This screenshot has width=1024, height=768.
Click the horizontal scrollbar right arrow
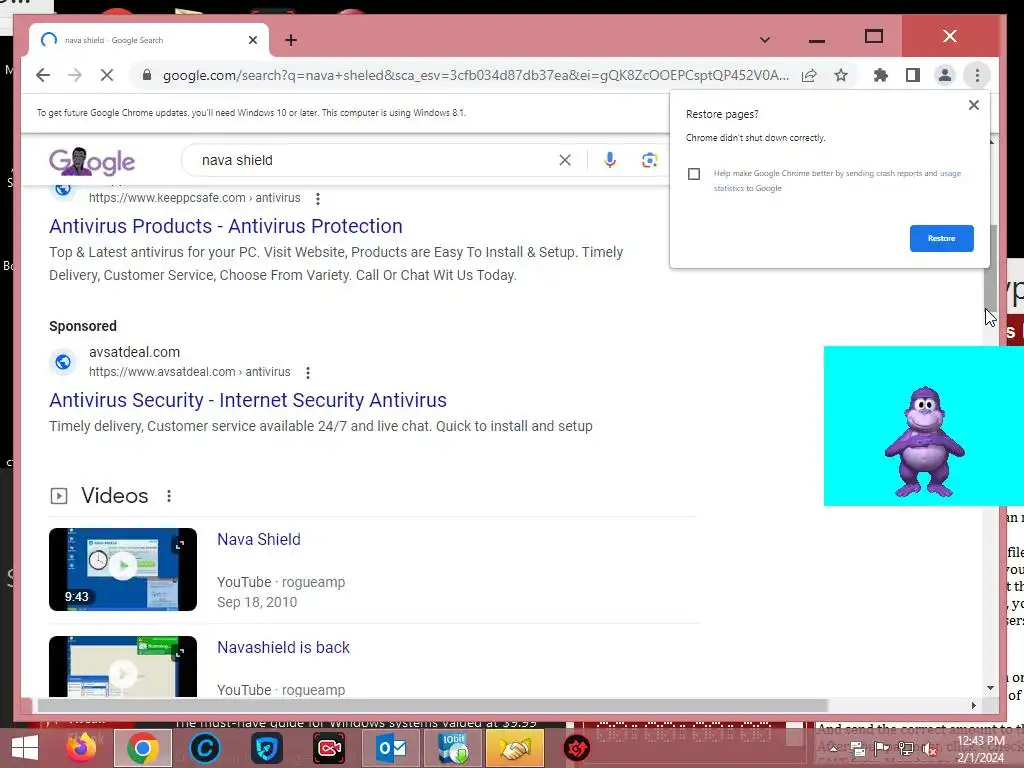[x=974, y=705]
